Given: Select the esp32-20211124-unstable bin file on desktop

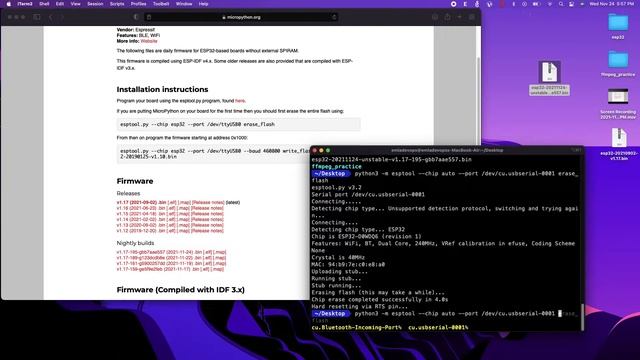Looking at the screenshot, I should tap(549, 78).
